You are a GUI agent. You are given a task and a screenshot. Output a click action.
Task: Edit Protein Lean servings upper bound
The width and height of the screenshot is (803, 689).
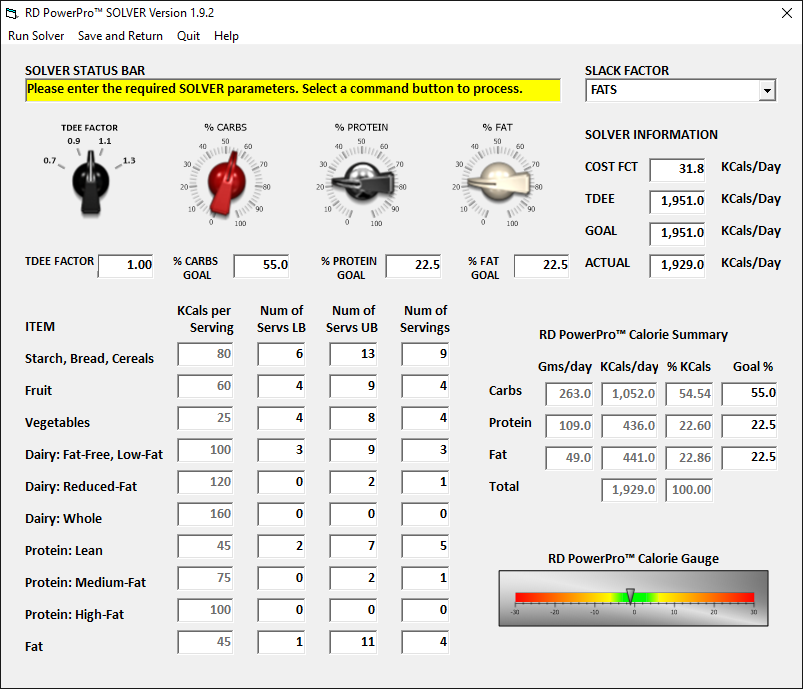(353, 547)
